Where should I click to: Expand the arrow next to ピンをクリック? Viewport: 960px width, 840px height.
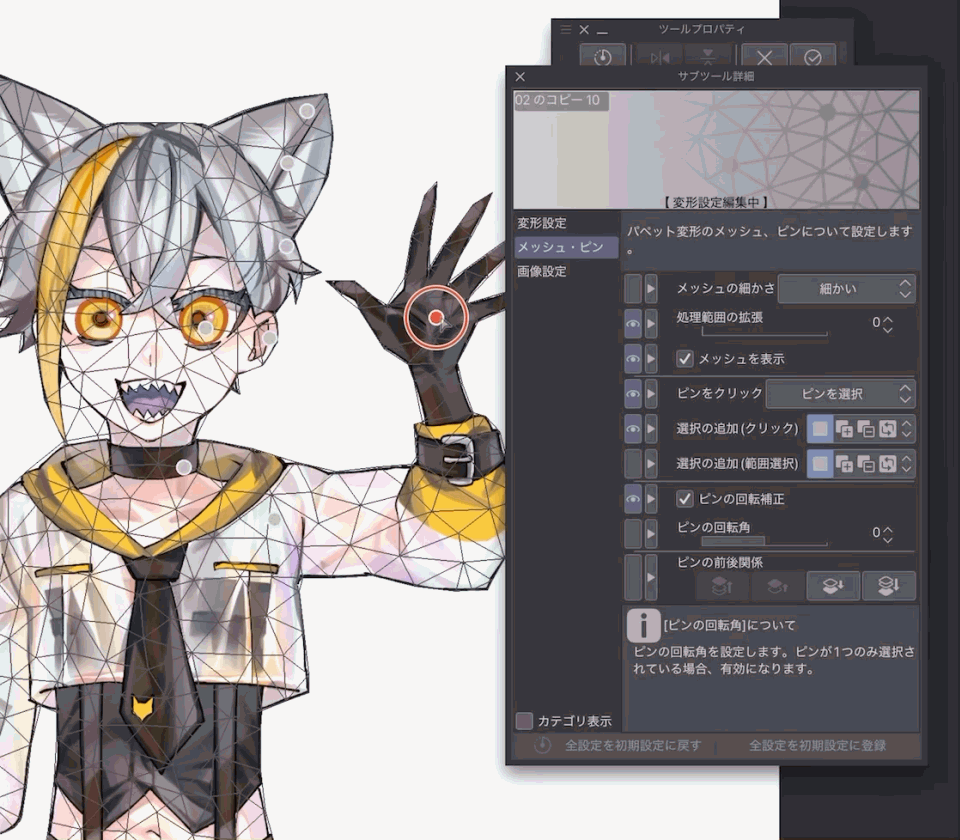651,394
